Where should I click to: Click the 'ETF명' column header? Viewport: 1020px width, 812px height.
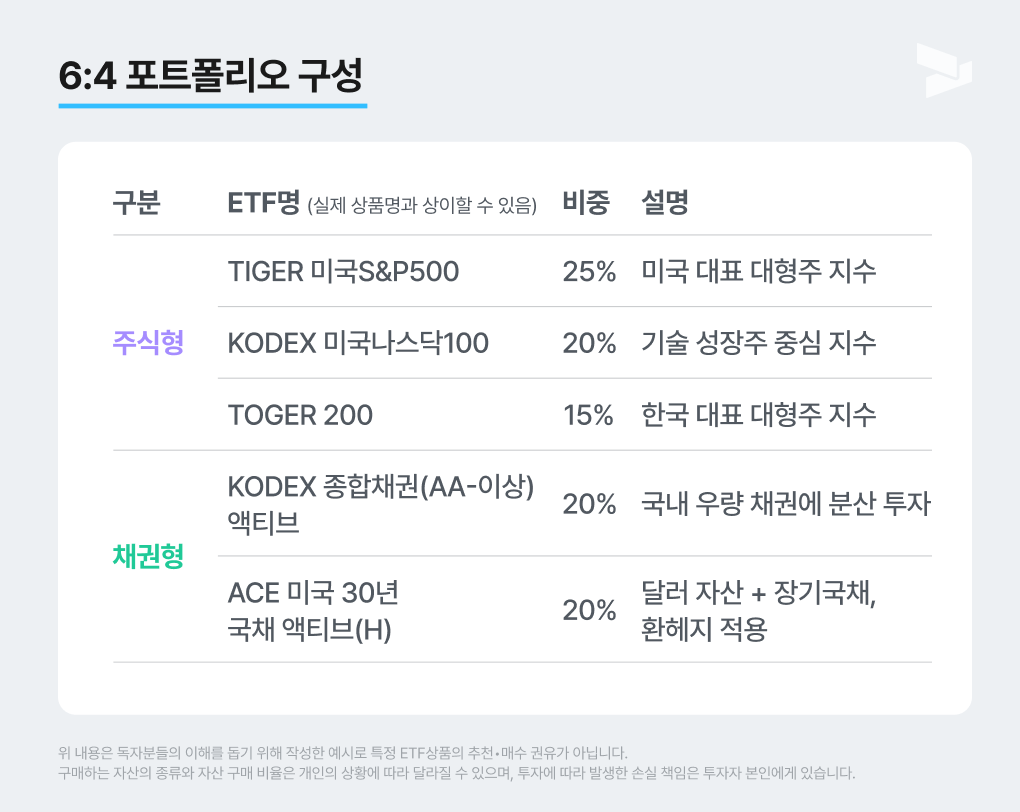tap(264, 203)
